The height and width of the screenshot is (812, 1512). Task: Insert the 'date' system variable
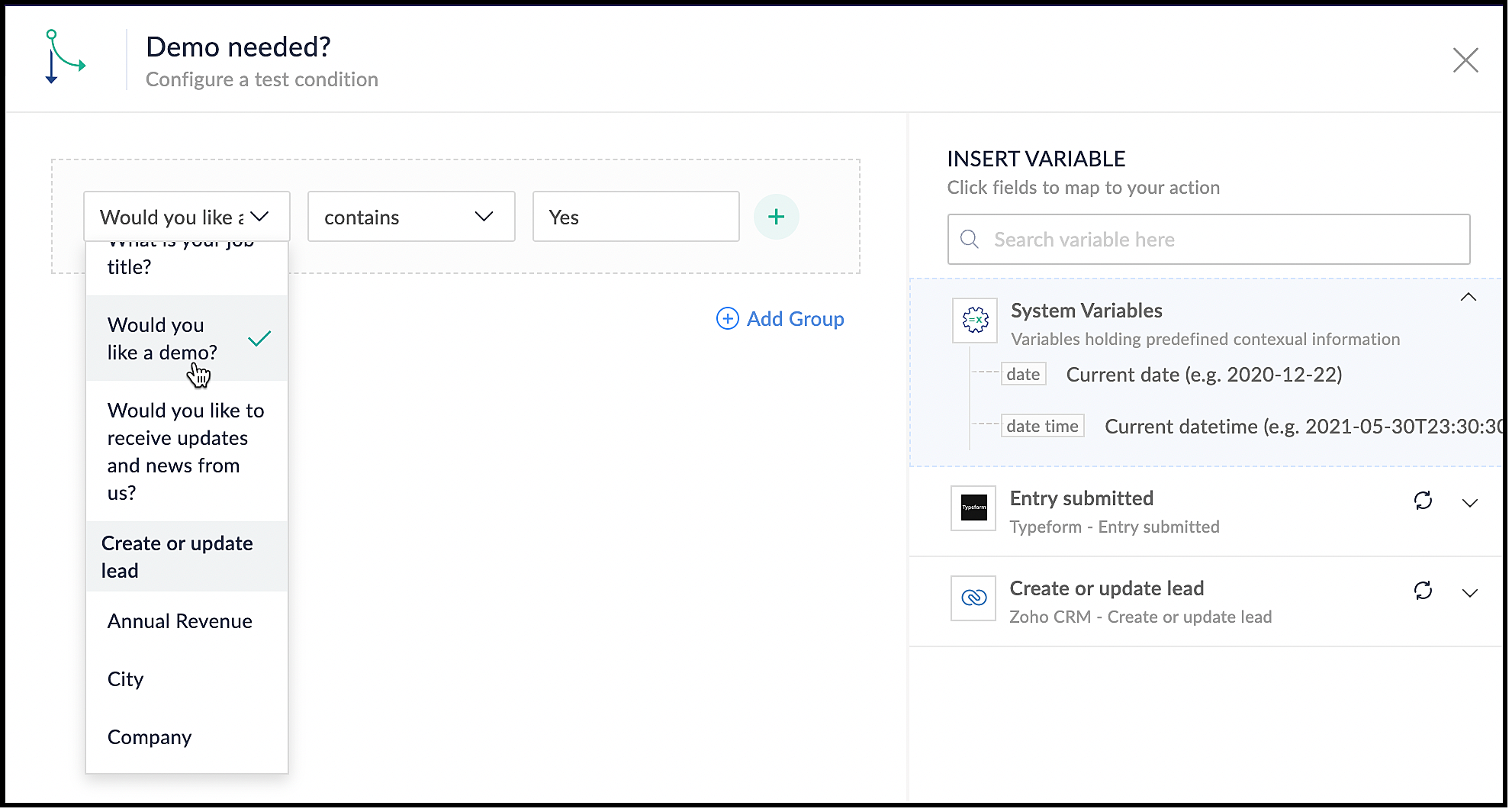(x=1023, y=375)
